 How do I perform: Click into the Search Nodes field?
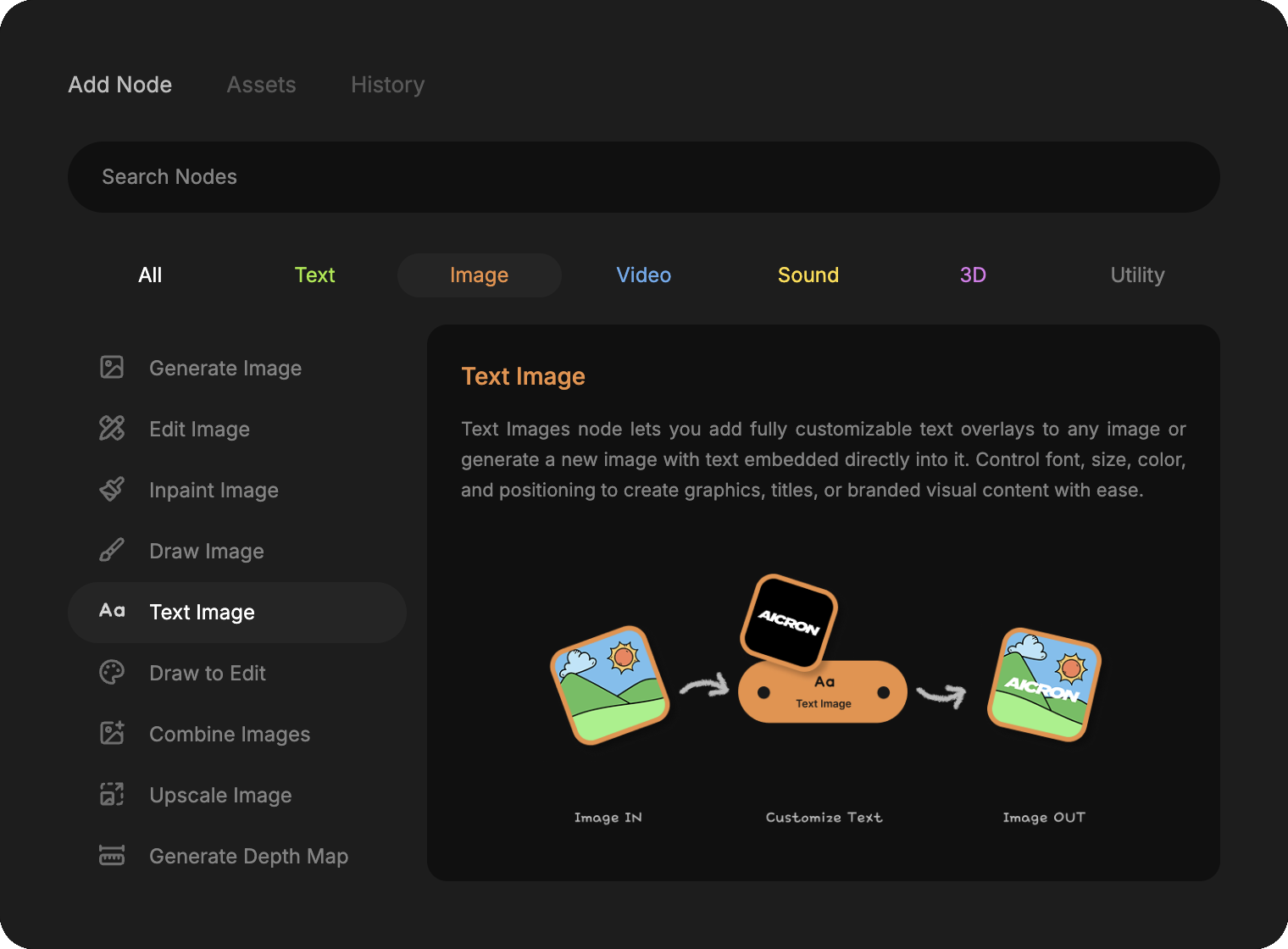[643, 177]
